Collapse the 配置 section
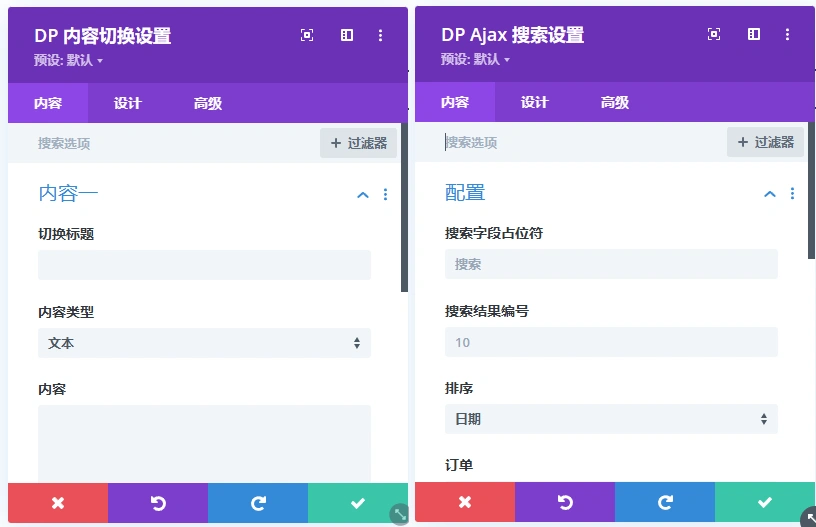816x527 pixels. (x=770, y=194)
